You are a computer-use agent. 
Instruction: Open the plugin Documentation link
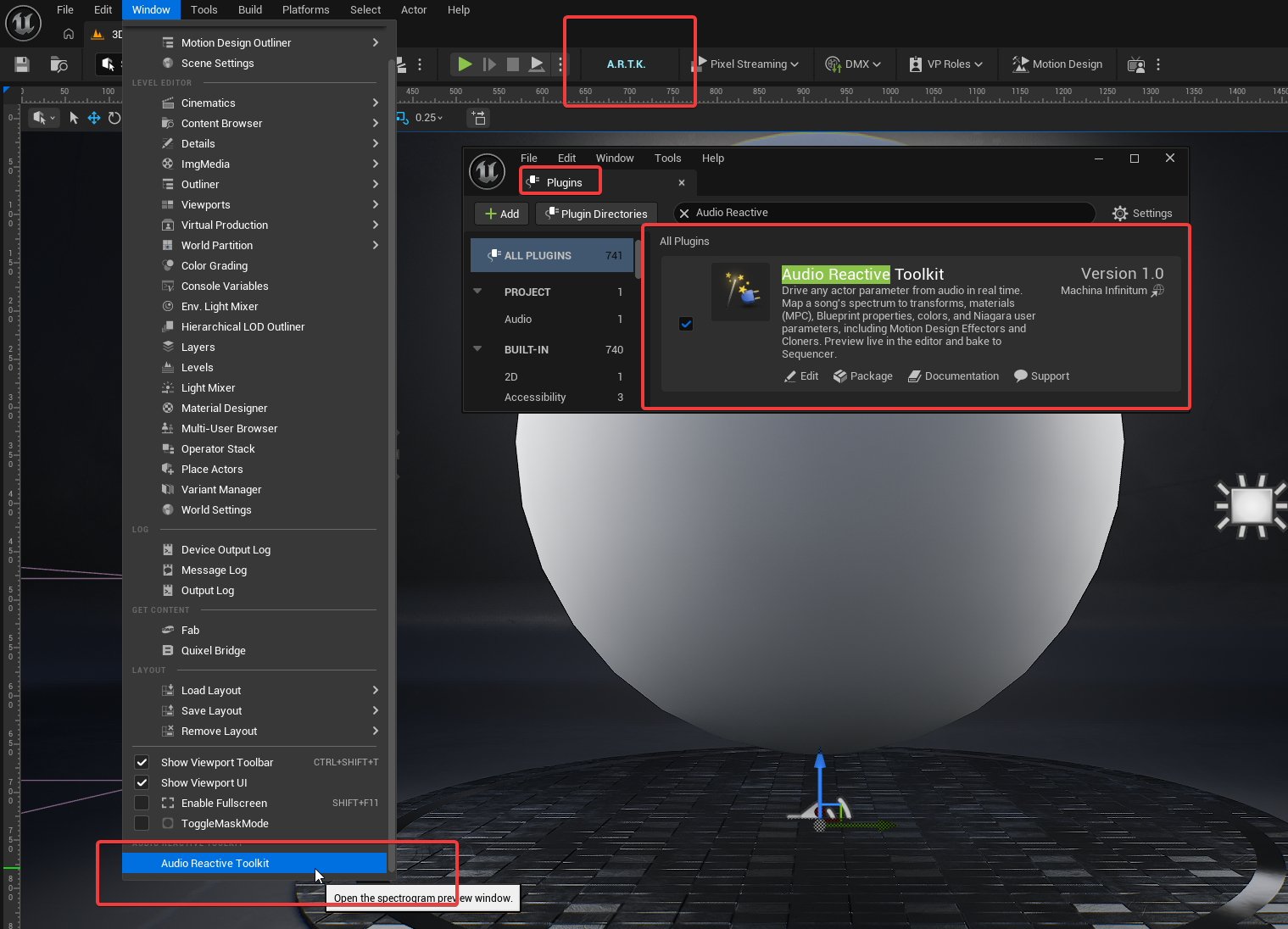pyautogui.click(x=954, y=376)
